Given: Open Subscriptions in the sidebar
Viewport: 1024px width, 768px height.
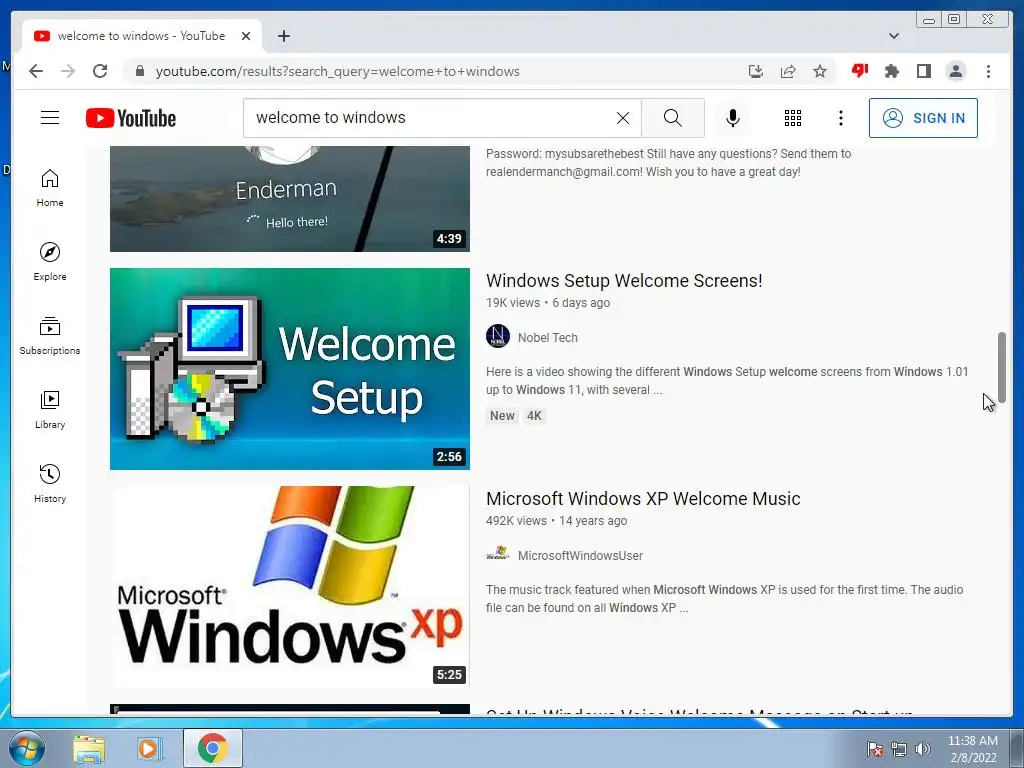Looking at the screenshot, I should (50, 336).
